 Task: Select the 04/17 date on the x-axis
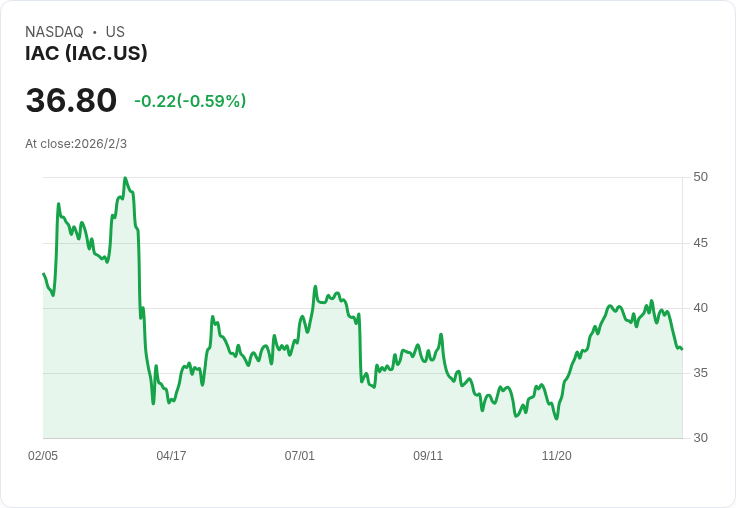tap(171, 456)
